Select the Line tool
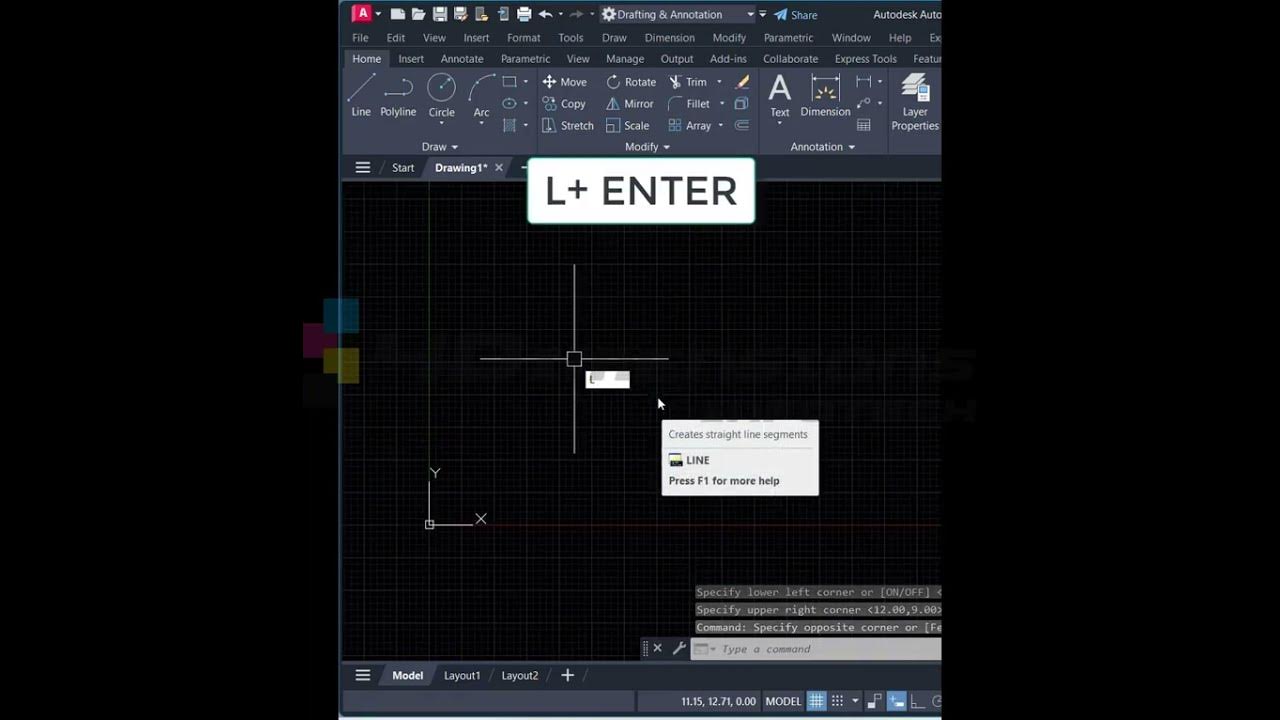The width and height of the screenshot is (1280, 720). click(361, 96)
